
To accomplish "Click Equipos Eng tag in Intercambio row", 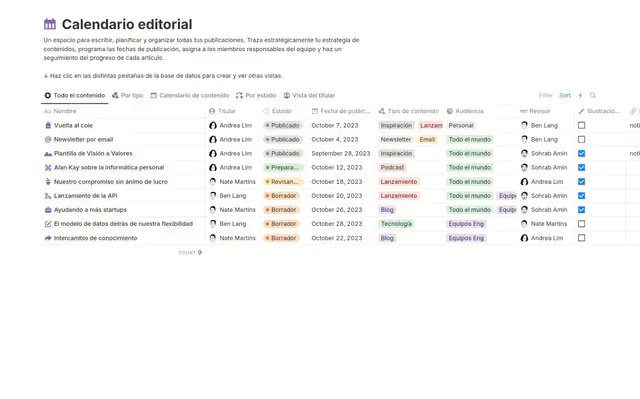I will pos(466,238).
